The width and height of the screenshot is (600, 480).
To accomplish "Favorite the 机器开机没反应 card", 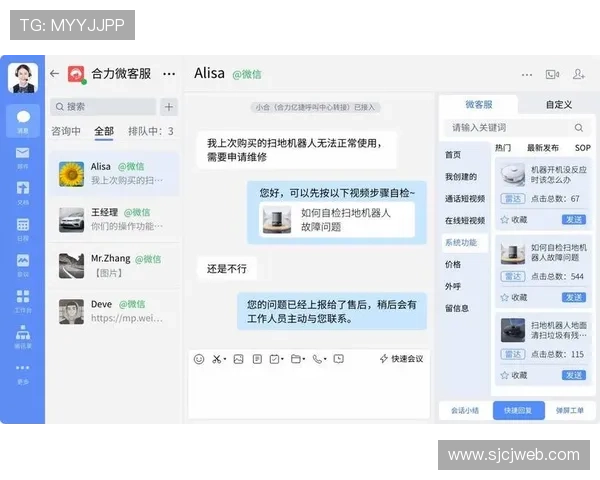I will [x=514, y=220].
